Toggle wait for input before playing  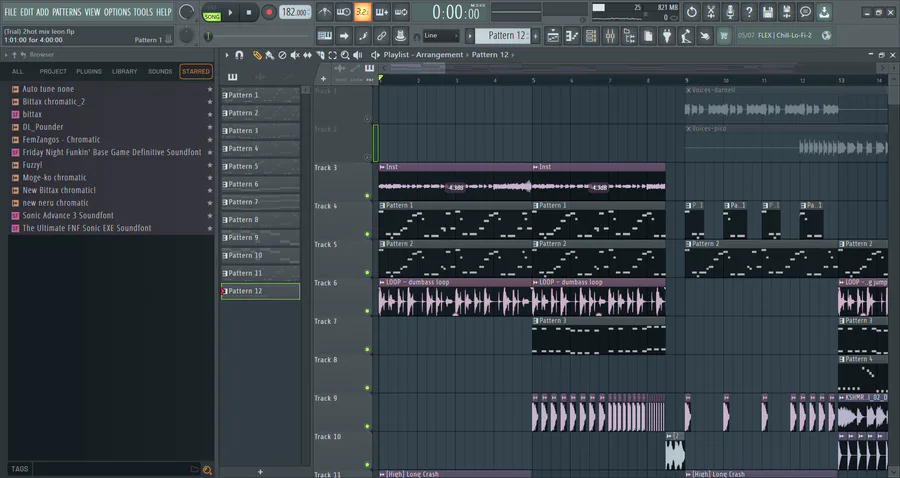(343, 12)
